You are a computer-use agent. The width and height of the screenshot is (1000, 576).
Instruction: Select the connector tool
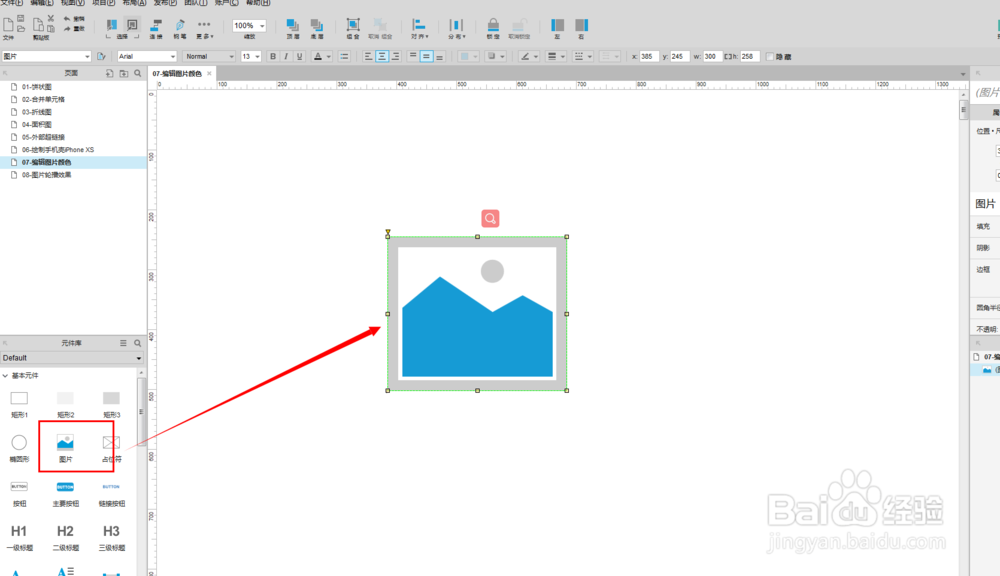point(156,28)
